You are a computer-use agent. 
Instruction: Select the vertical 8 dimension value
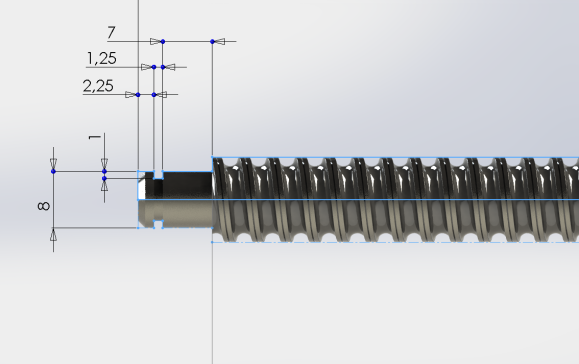pos(44,206)
